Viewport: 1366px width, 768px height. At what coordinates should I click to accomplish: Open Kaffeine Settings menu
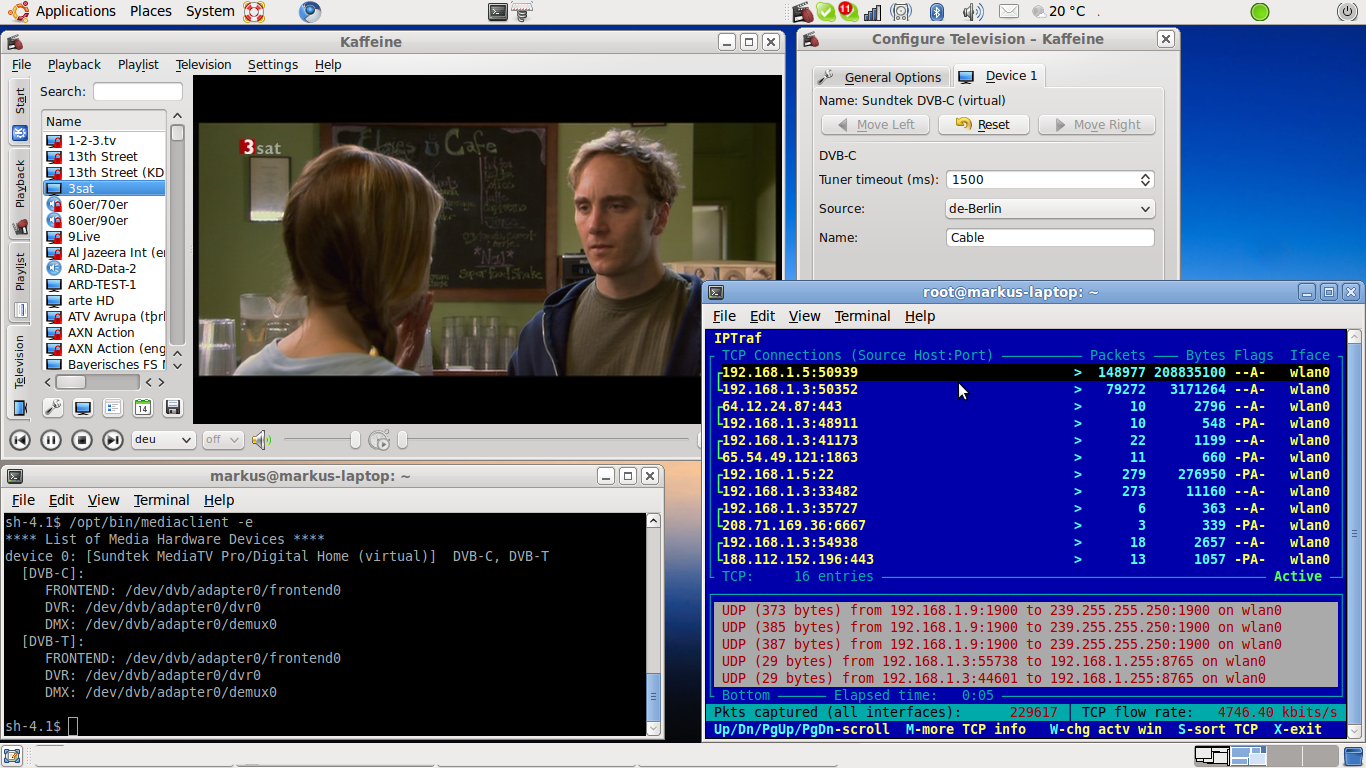click(273, 64)
